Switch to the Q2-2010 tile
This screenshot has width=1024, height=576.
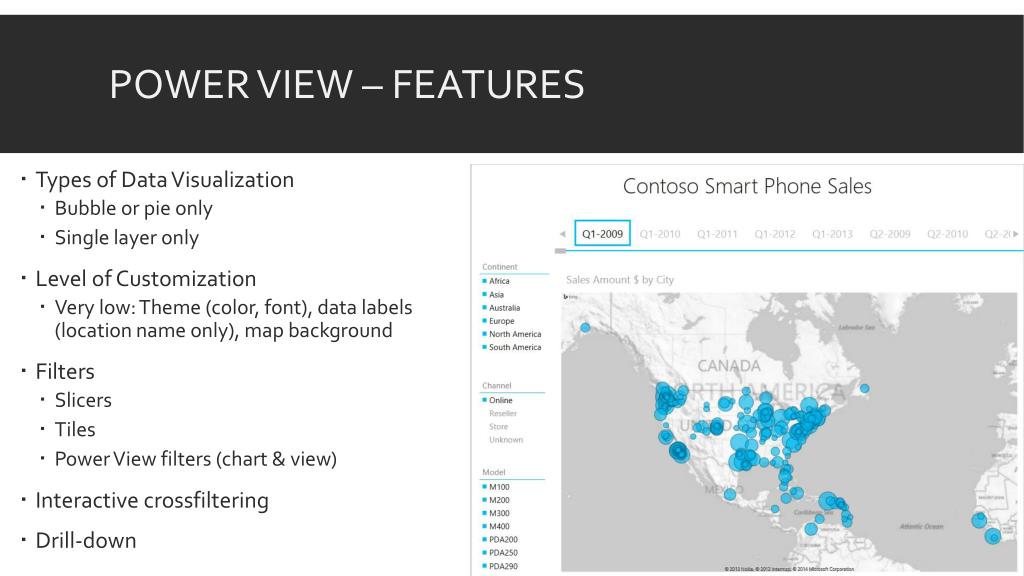947,234
